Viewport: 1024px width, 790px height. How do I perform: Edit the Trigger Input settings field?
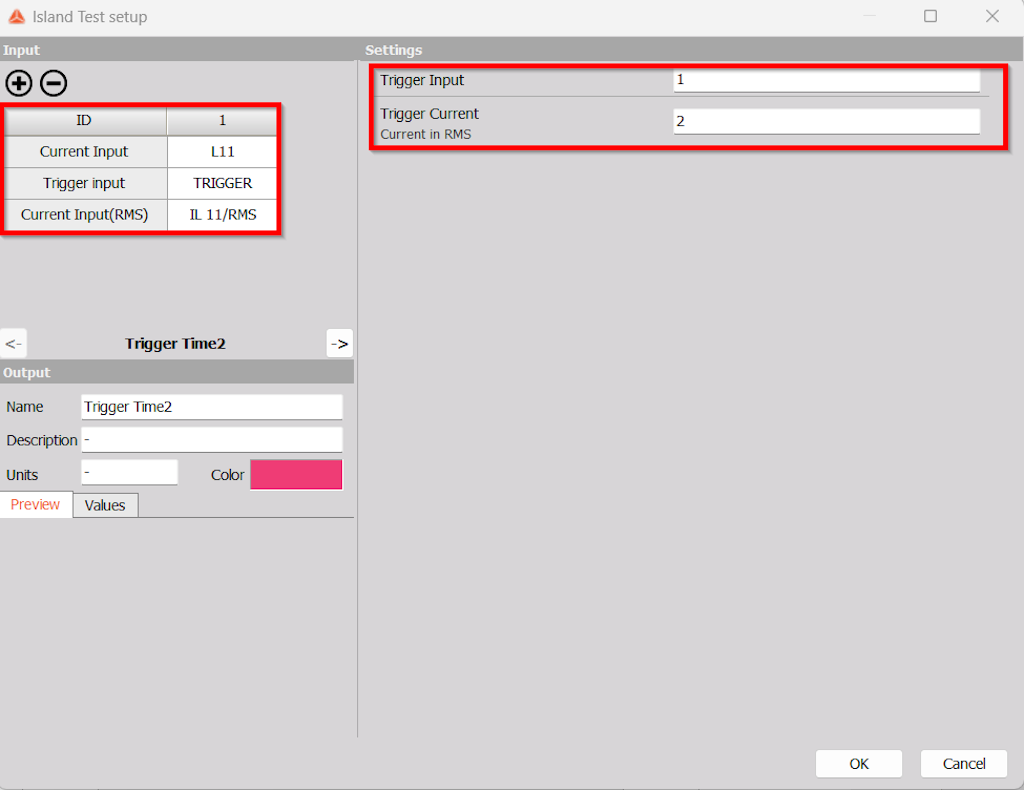tap(826, 80)
